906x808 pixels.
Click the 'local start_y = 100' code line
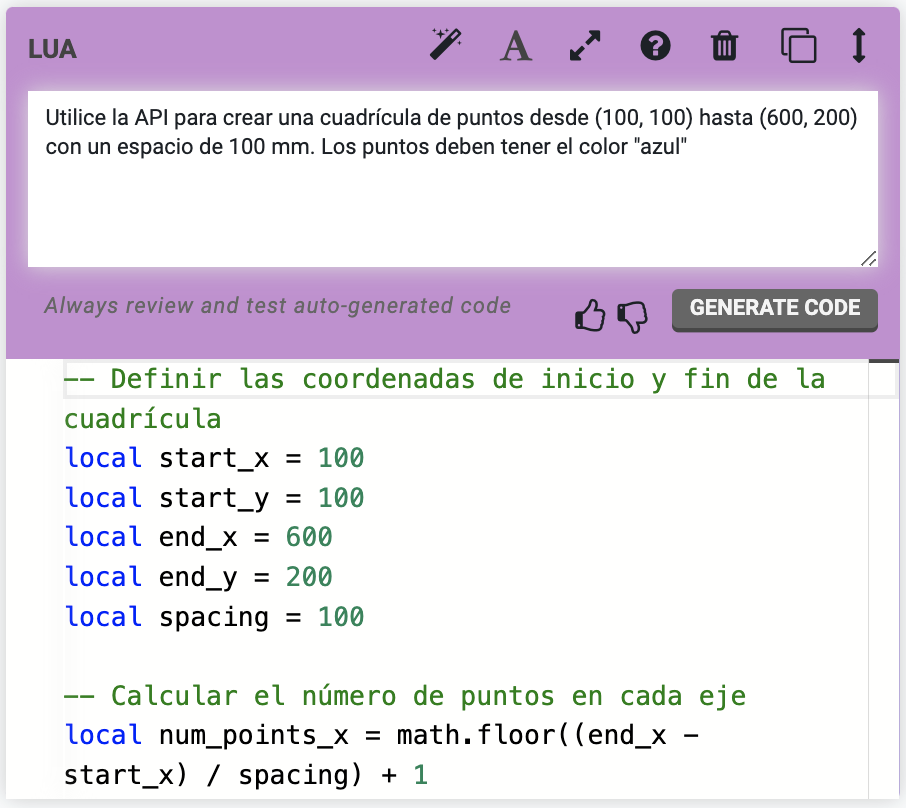(x=214, y=498)
